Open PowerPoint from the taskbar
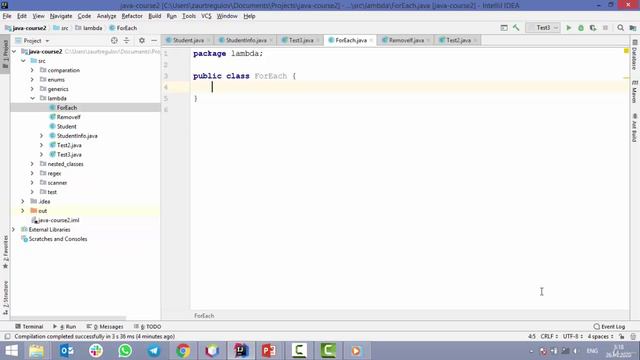 tap(269, 351)
